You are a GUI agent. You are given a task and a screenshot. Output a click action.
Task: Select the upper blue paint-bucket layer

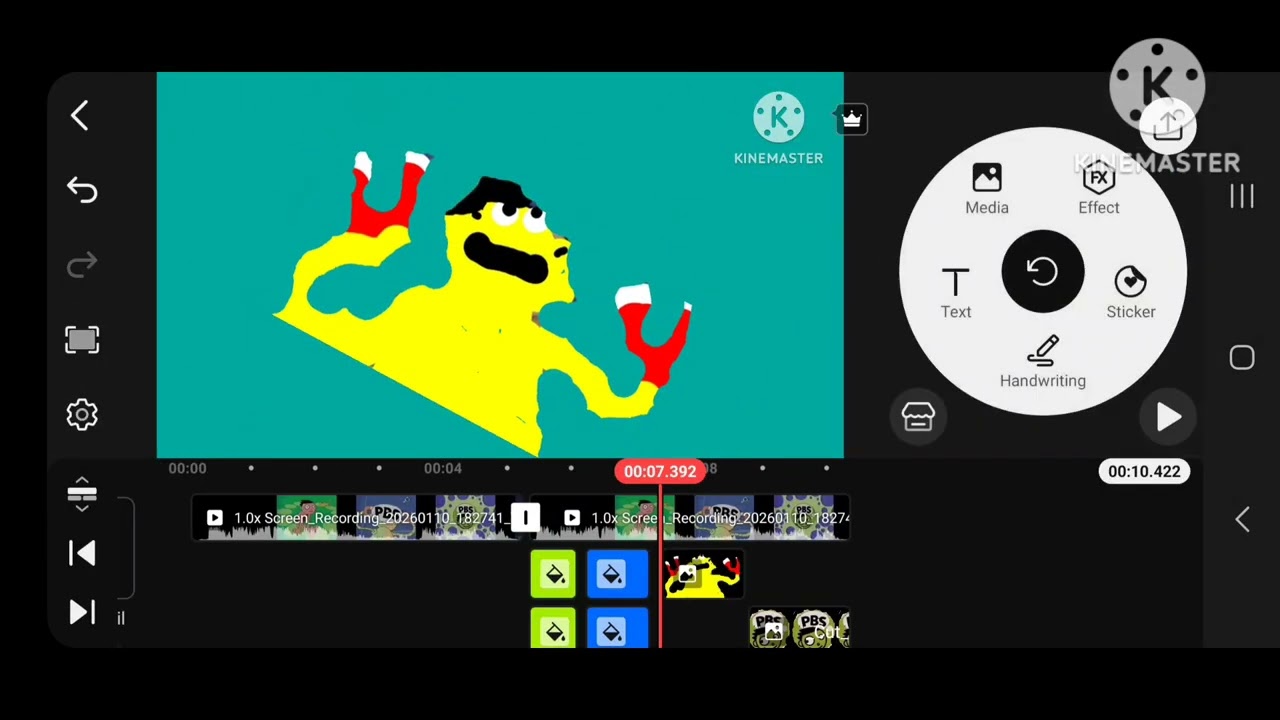click(617, 575)
